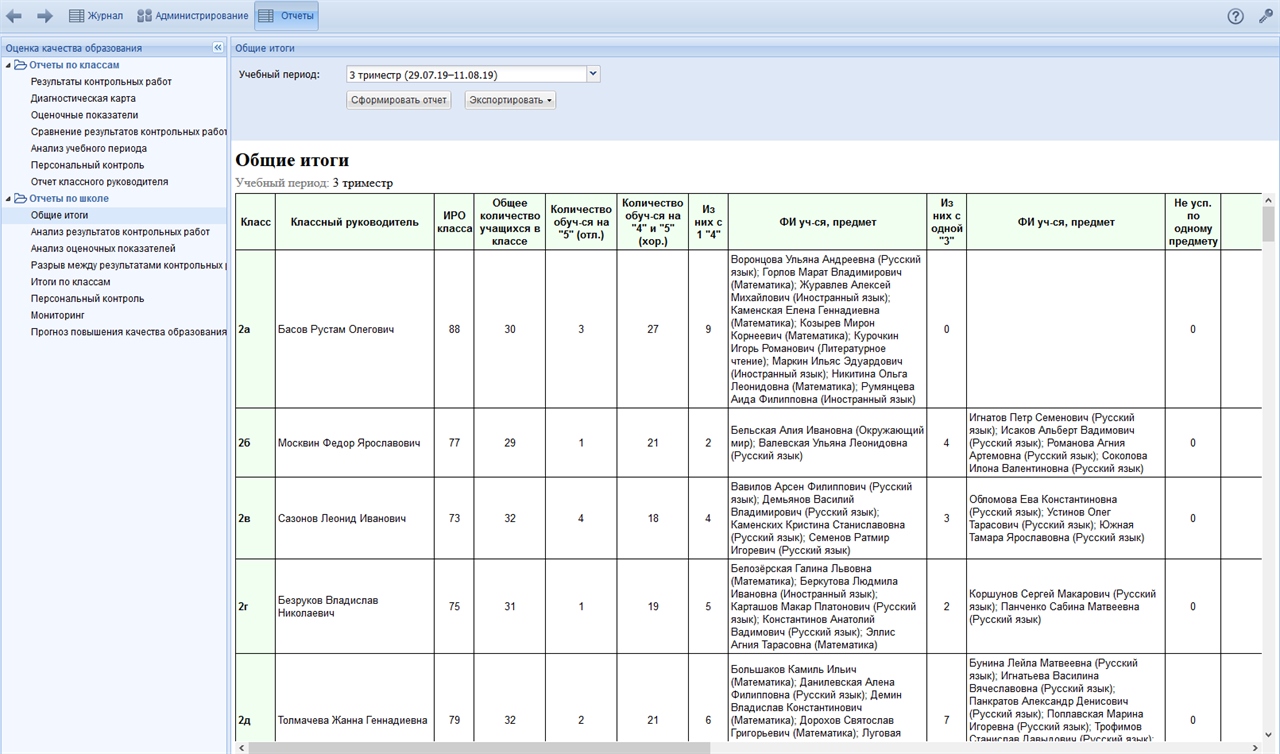This screenshot has height=754, width=1280.
Task: Click the Сформировать отчет button
Action: 399,100
